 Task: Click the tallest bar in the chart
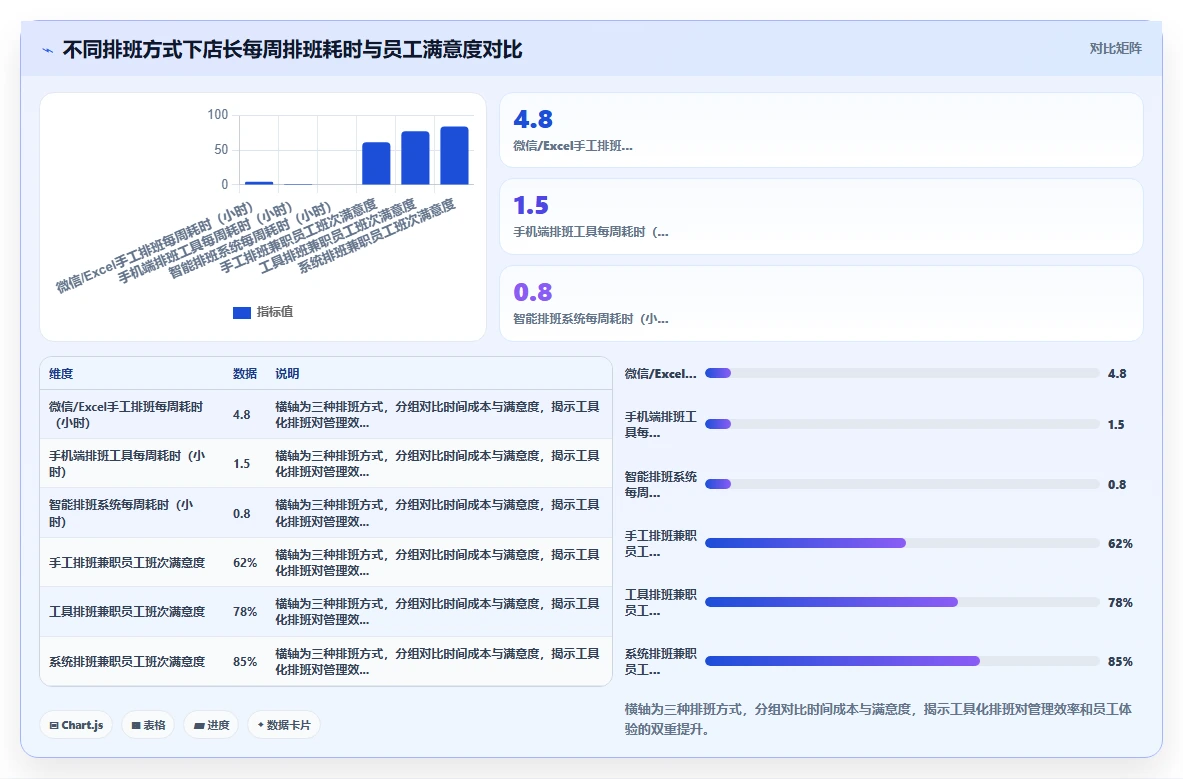click(454, 155)
